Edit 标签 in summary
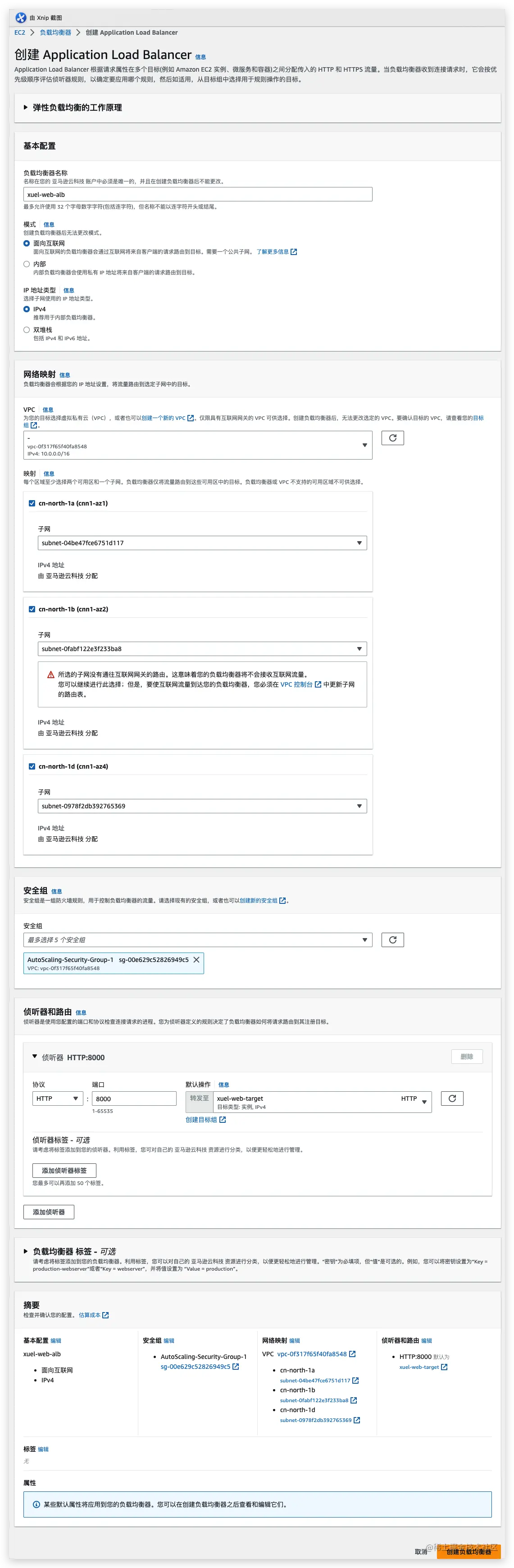 point(43,1449)
